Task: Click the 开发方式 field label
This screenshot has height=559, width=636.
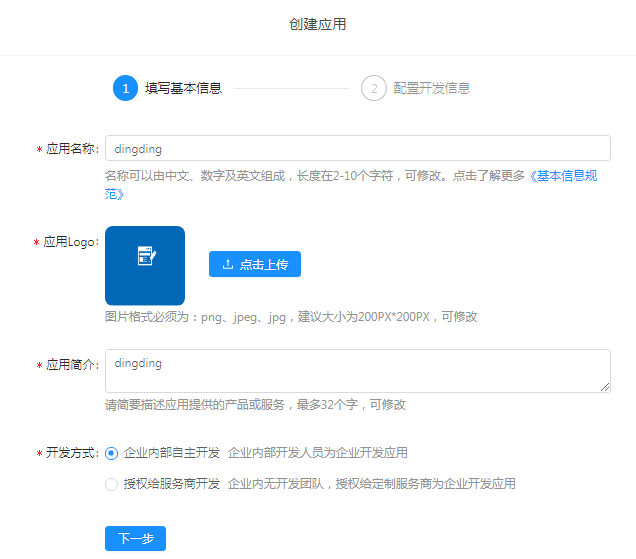Action: [72, 453]
